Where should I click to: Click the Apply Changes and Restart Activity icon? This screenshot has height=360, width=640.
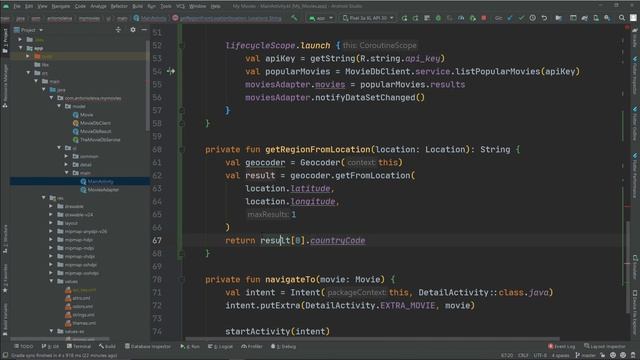[x=416, y=18]
